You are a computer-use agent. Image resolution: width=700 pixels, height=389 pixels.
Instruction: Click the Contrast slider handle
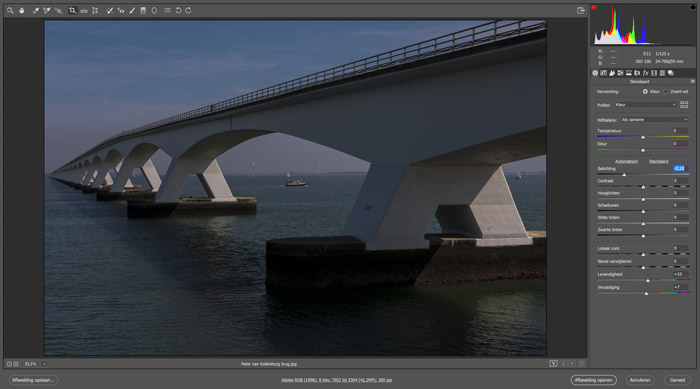pyautogui.click(x=643, y=187)
